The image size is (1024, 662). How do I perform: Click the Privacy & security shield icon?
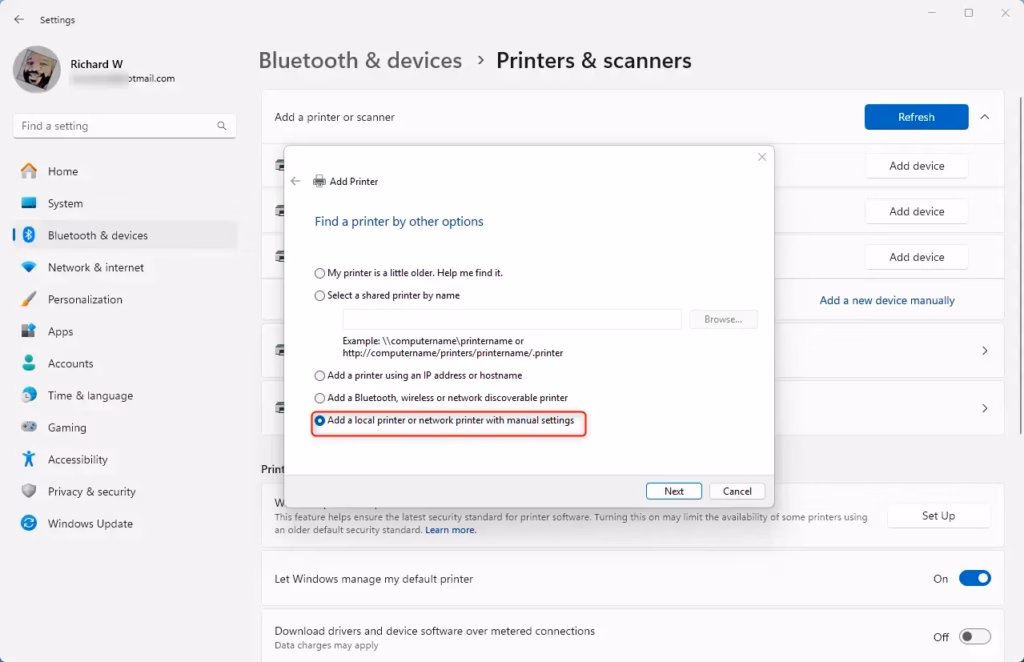[29, 491]
